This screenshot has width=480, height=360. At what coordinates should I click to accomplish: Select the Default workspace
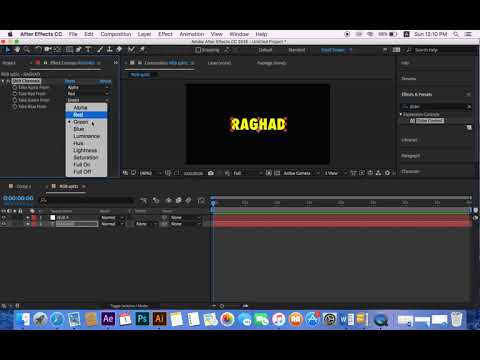pyautogui.click(x=265, y=50)
